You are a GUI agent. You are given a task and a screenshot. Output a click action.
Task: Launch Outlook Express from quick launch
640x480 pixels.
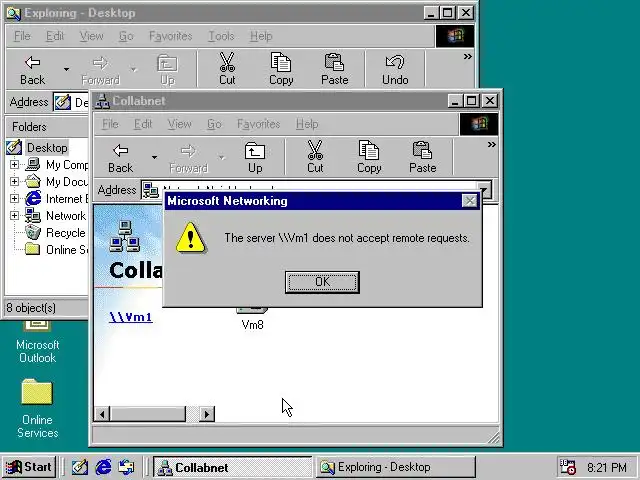[x=126, y=467]
